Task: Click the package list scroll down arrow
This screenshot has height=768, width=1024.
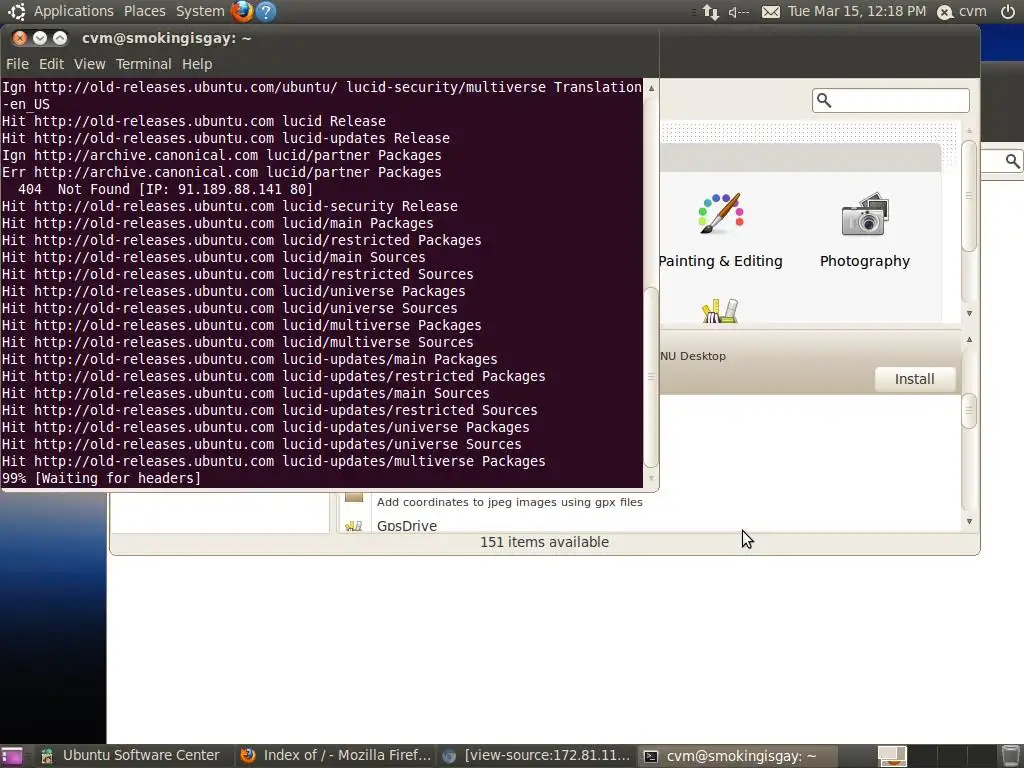Action: (x=969, y=521)
